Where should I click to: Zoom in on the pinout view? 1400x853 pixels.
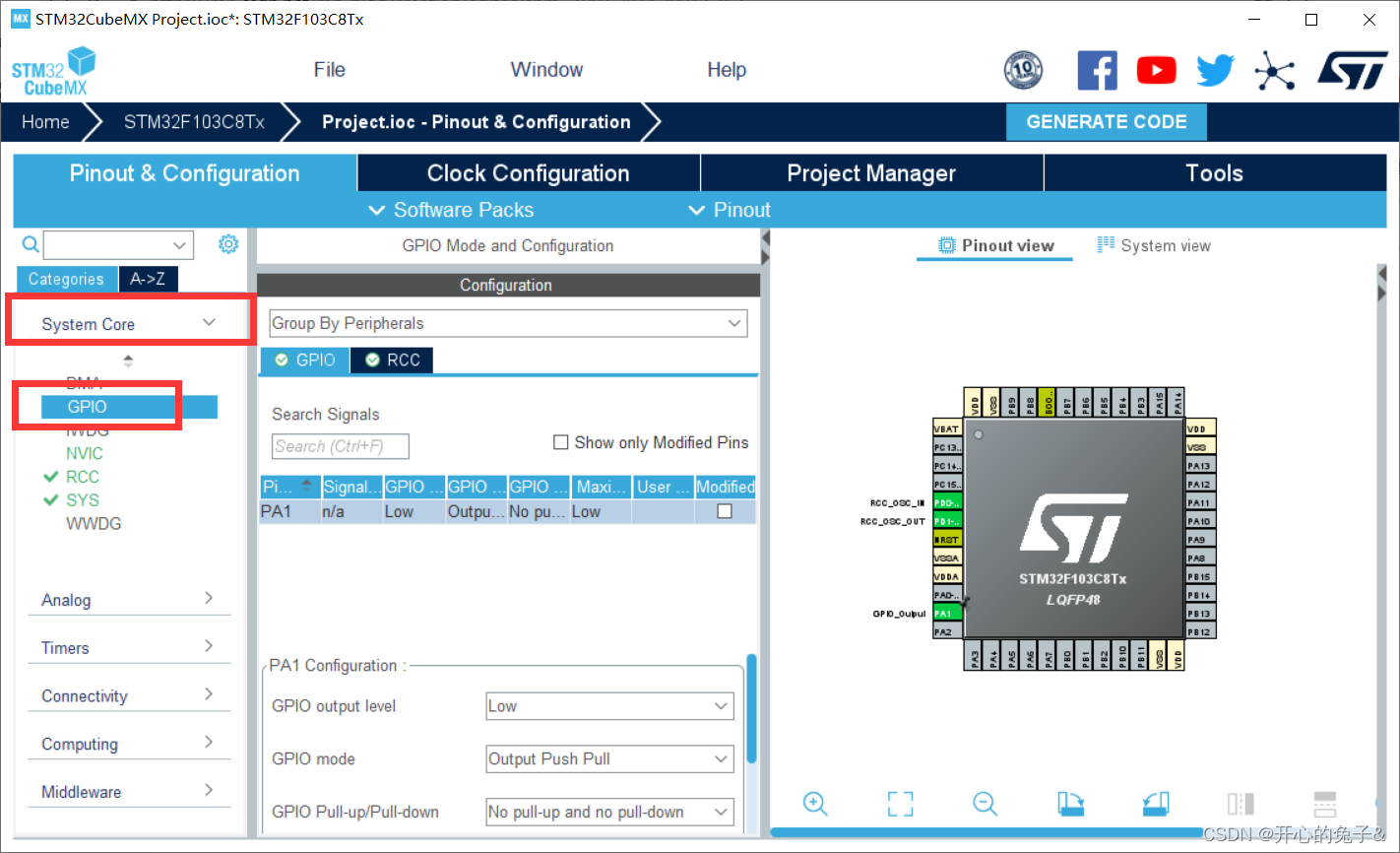[x=815, y=804]
